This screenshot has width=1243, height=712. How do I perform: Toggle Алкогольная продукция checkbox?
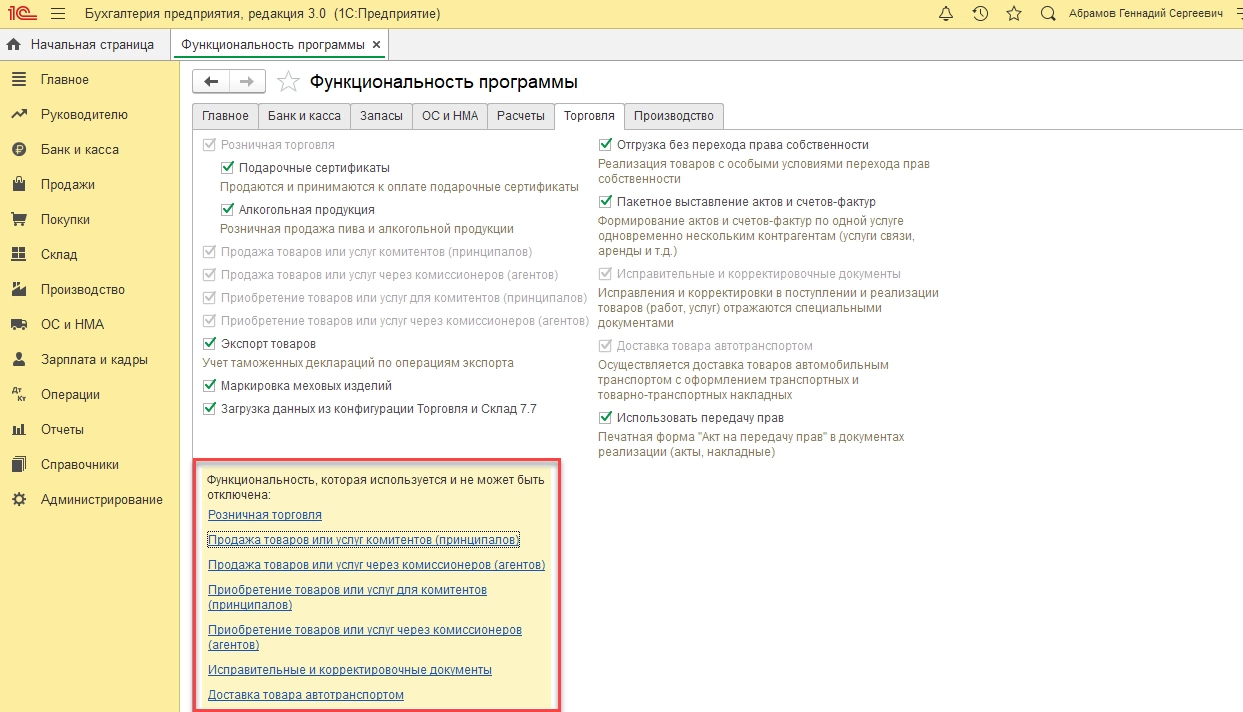[x=227, y=210]
